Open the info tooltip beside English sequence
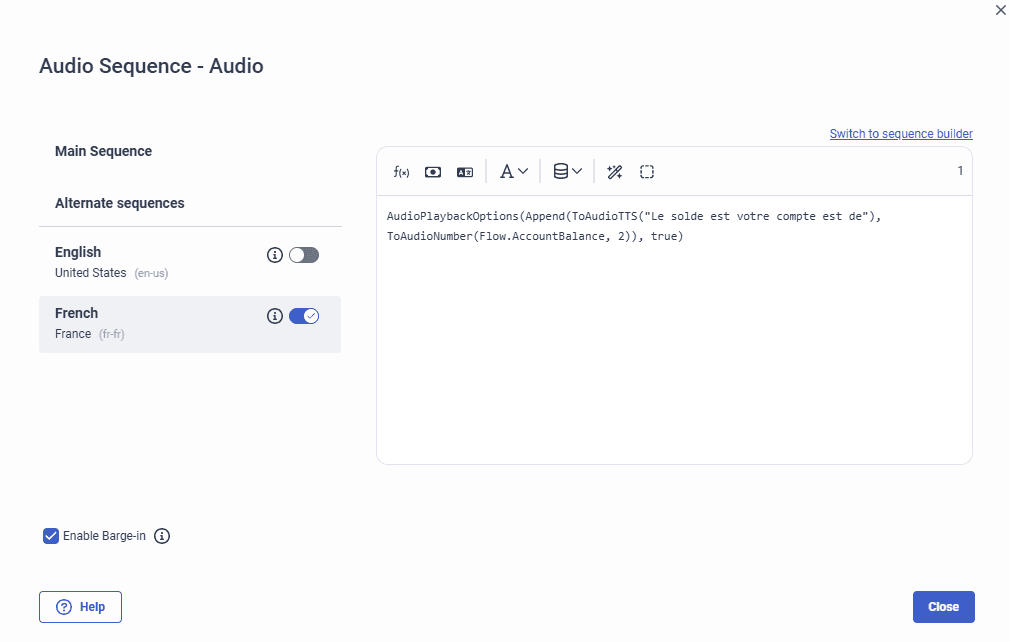The image size is (1010, 642). [x=275, y=255]
